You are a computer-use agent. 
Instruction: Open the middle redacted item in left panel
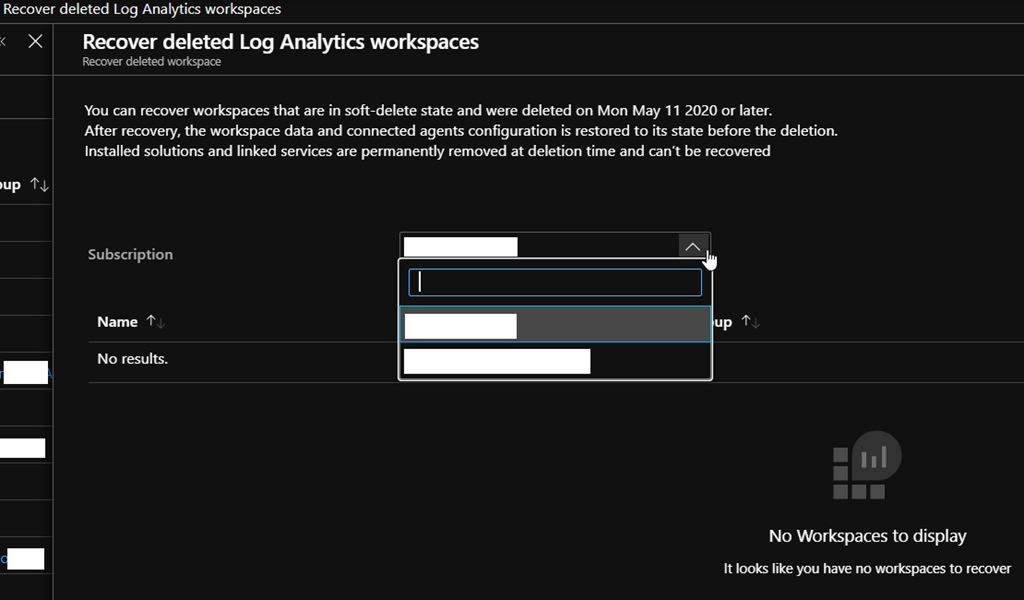[22, 448]
